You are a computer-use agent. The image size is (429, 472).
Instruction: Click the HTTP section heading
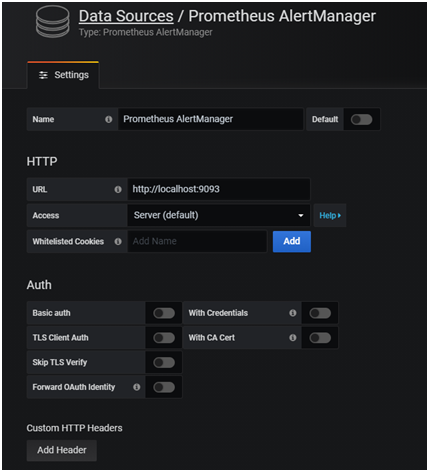(42, 162)
